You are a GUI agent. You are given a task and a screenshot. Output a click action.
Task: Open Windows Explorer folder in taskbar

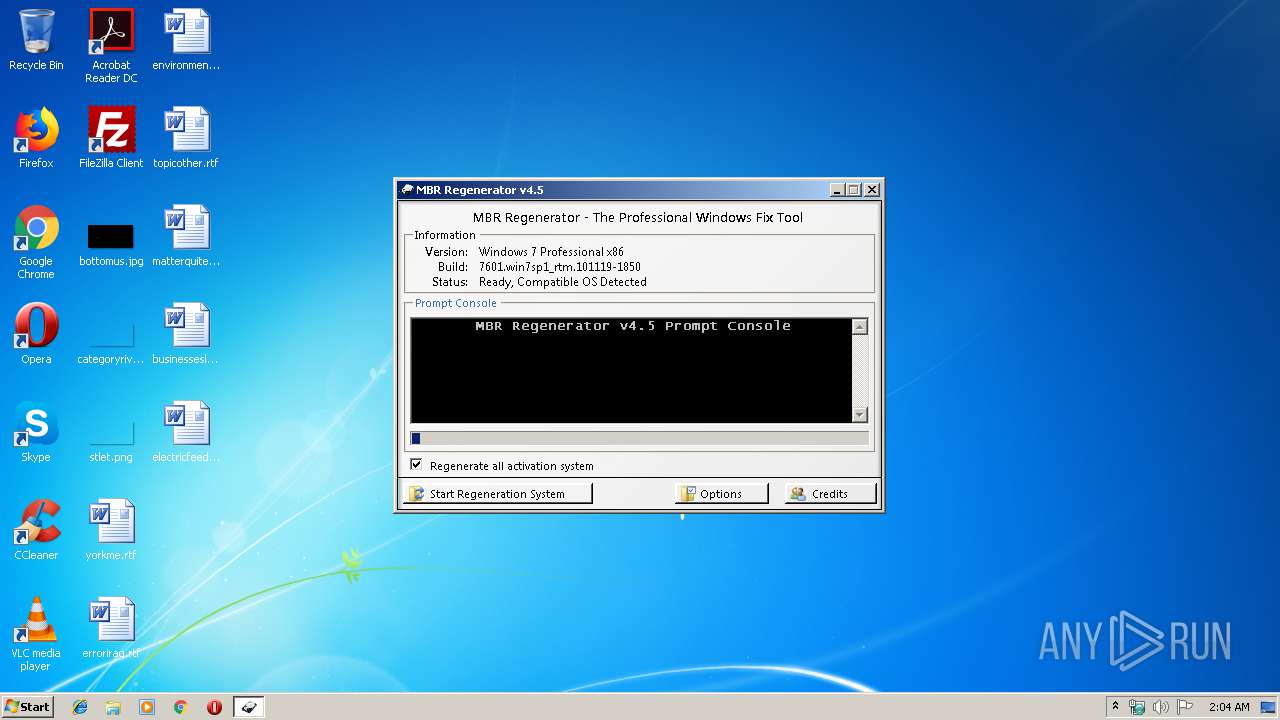click(113, 707)
